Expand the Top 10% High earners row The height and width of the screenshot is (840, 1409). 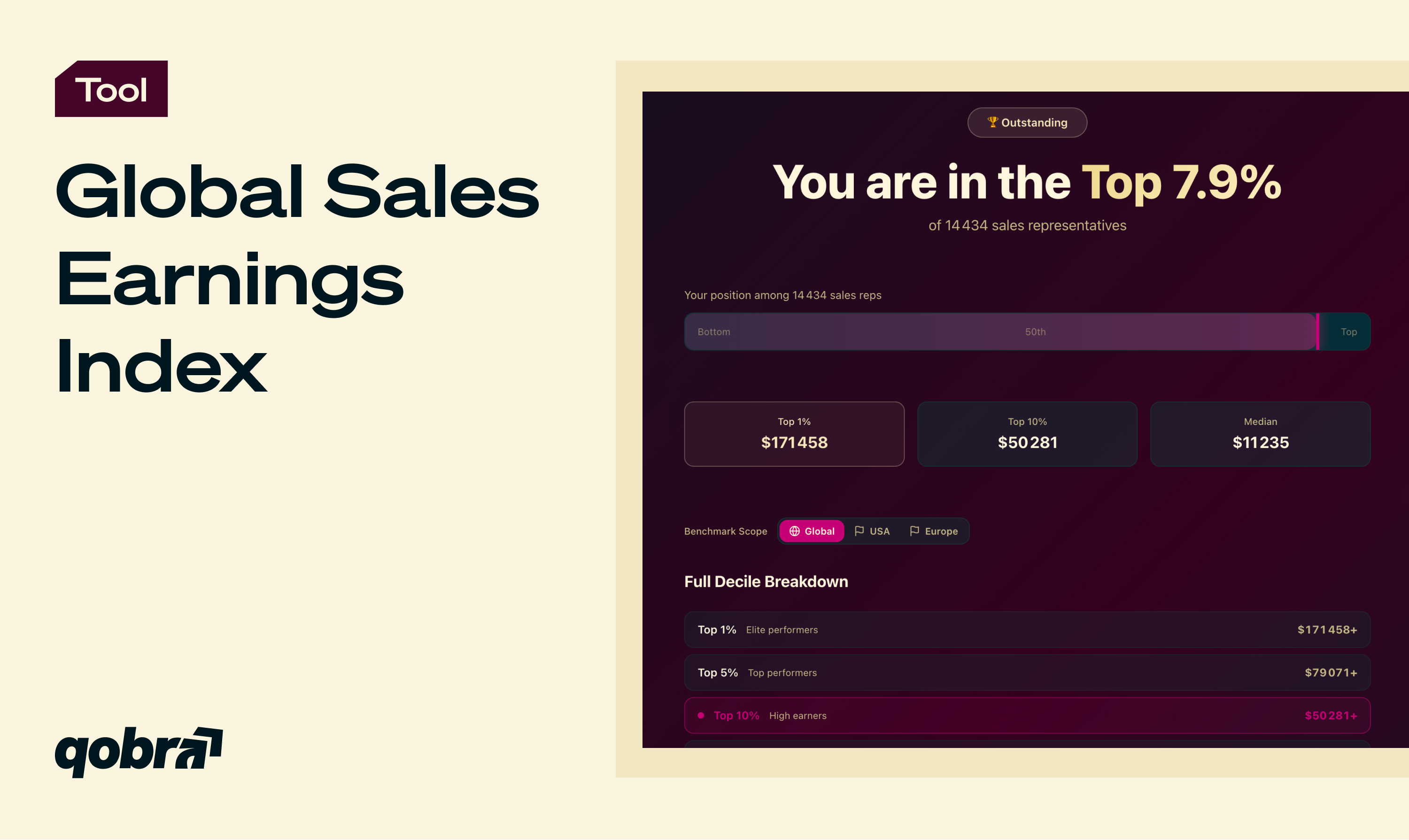1027,716
